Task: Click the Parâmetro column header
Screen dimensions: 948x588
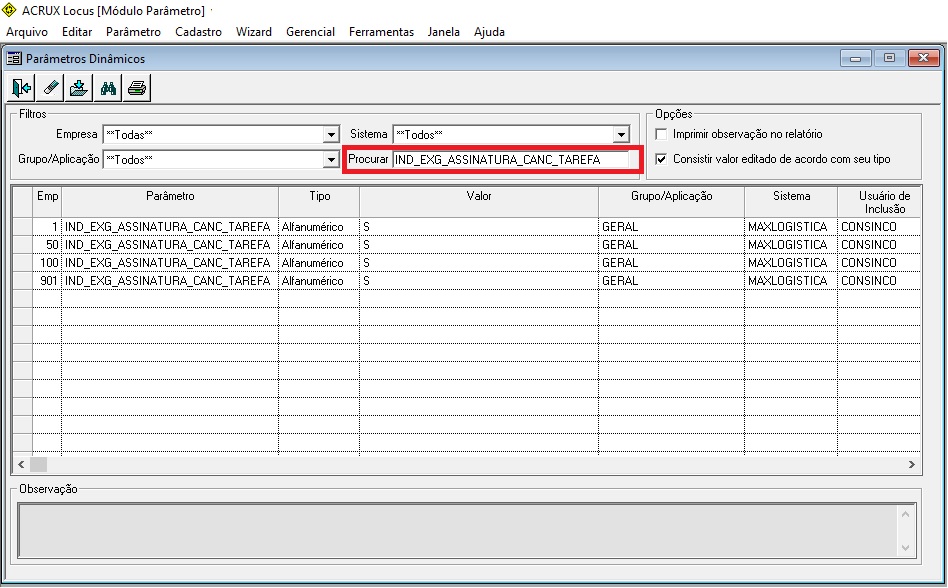Action: click(170, 202)
